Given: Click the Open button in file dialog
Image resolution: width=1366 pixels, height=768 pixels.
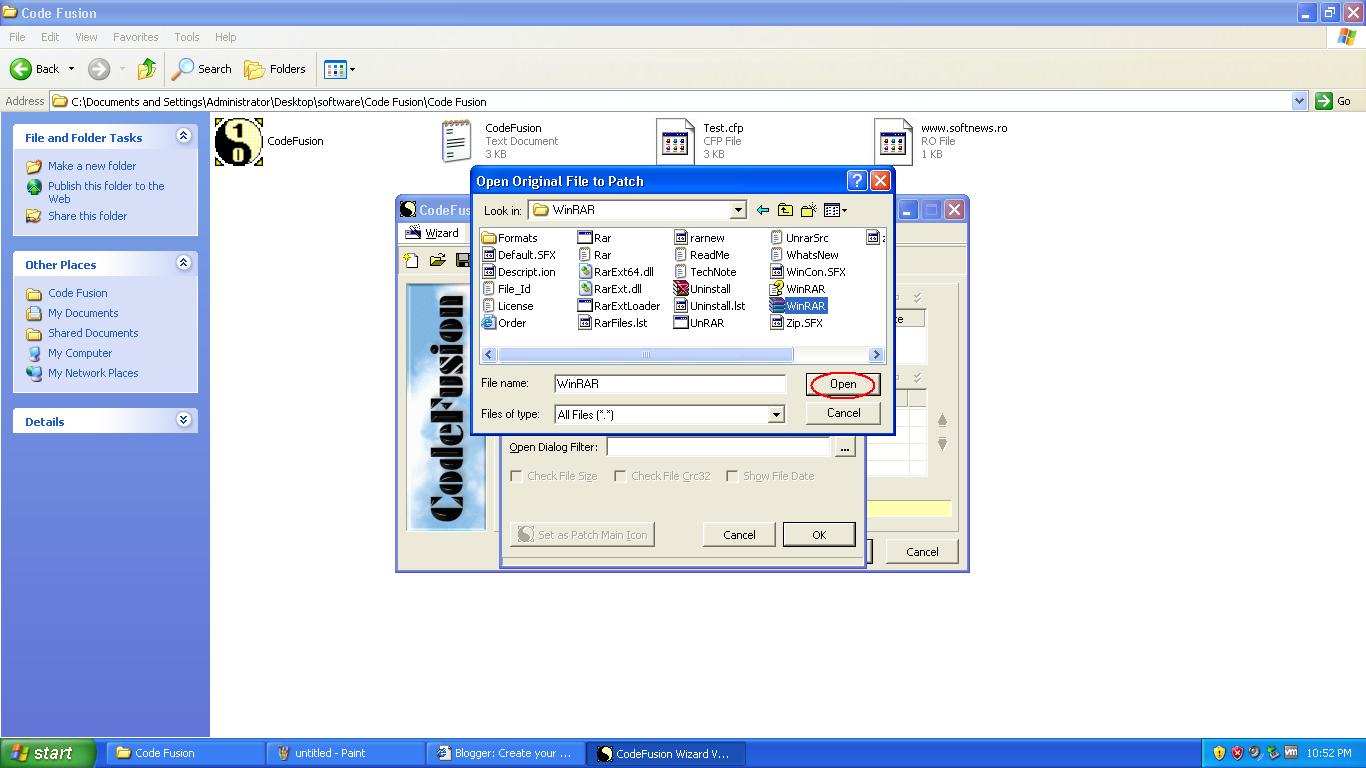Looking at the screenshot, I should (x=843, y=384).
